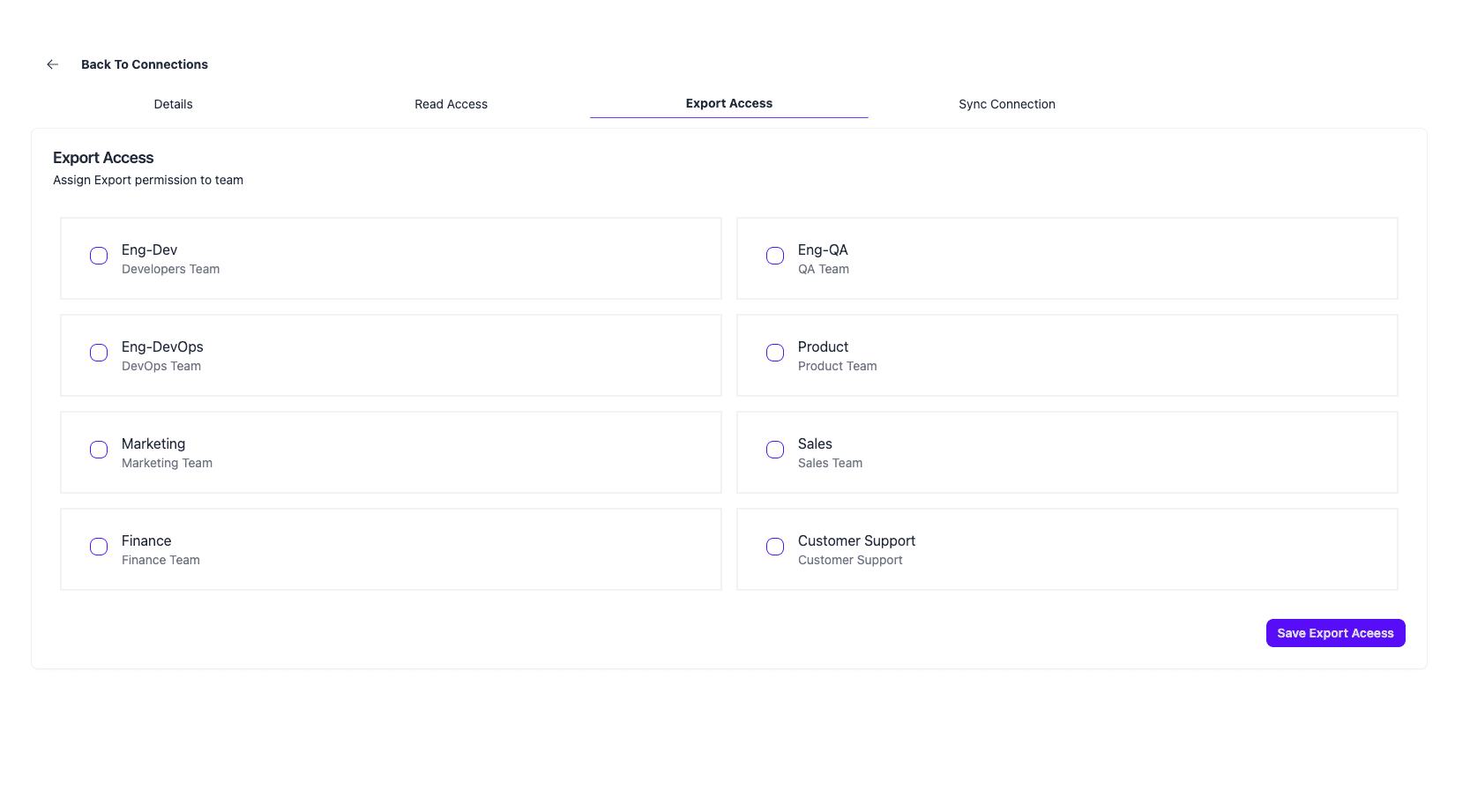Click the Finance Team description text
This screenshot has height=812, width=1470.
pos(160,561)
